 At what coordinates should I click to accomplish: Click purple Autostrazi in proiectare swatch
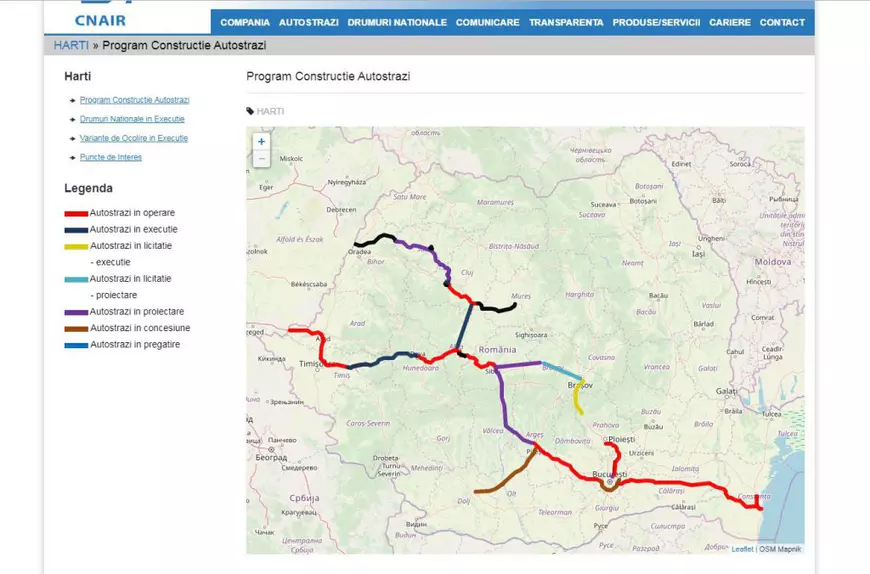[76, 313]
